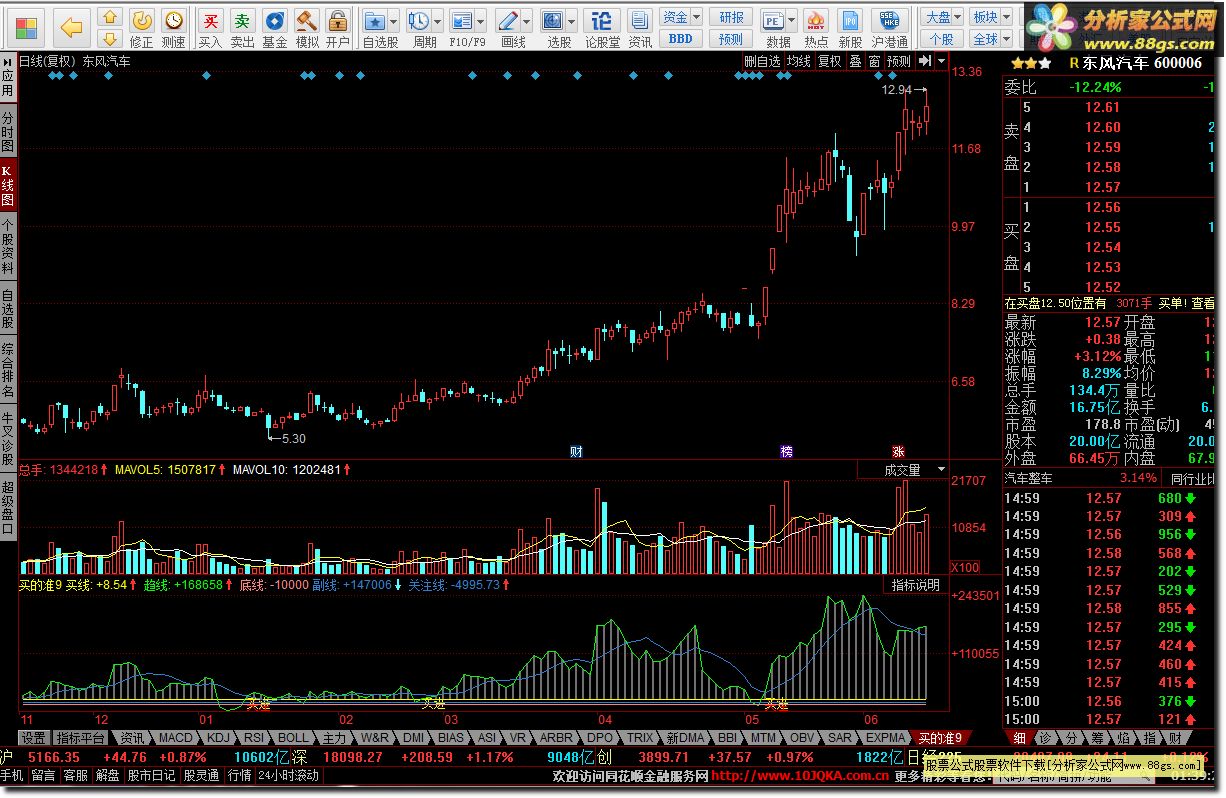Open the 测速 speed test tool

click(174, 20)
